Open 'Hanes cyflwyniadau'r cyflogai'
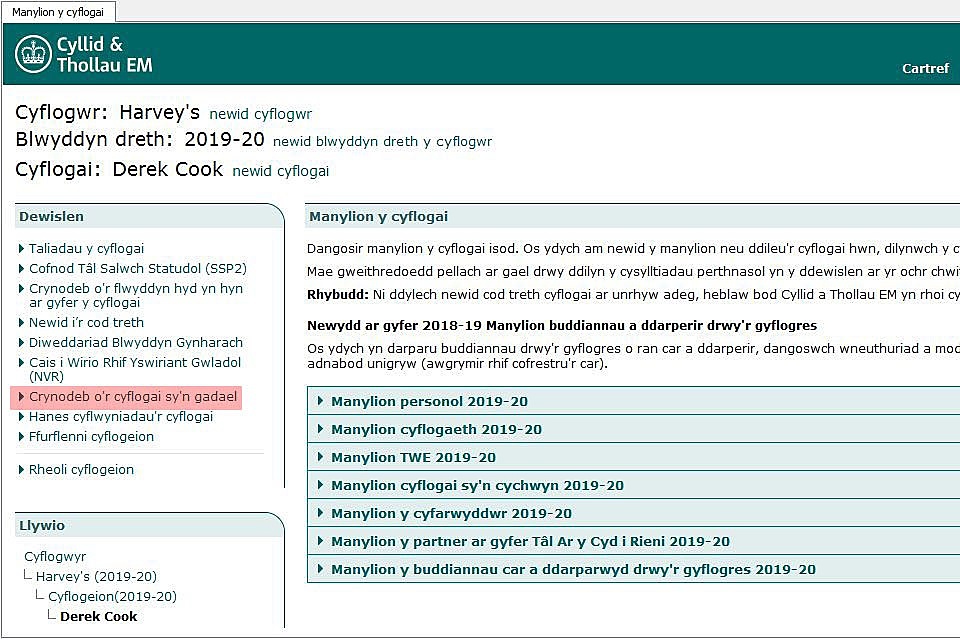Image resolution: width=960 pixels, height=640 pixels. click(120, 417)
